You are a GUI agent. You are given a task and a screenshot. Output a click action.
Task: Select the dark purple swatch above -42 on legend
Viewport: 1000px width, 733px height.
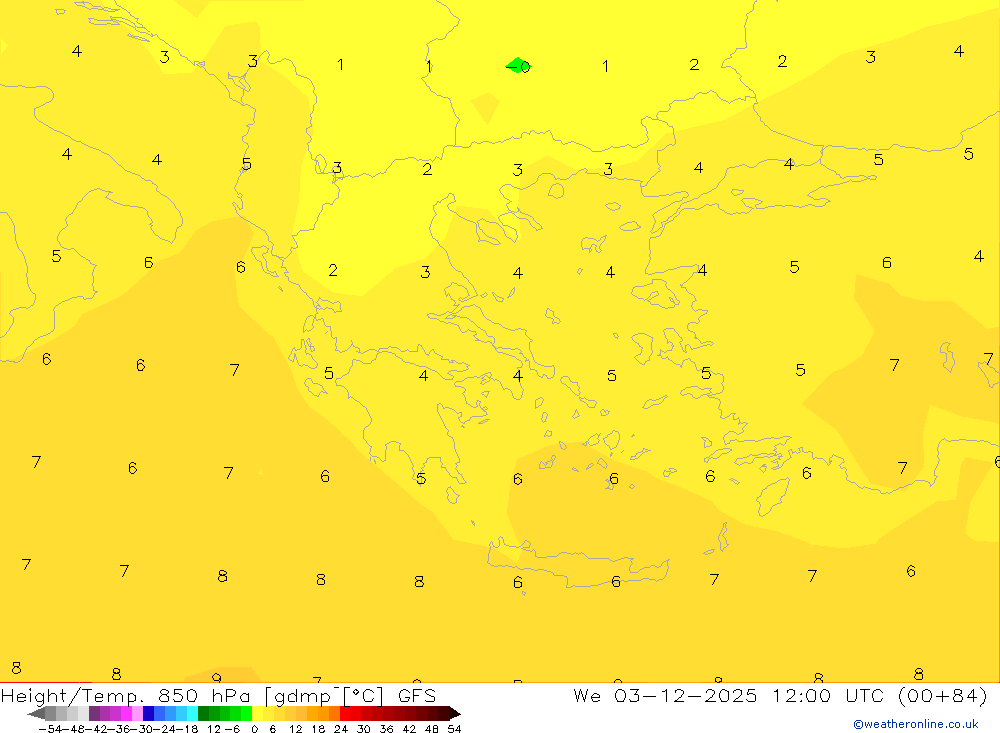[x=94, y=713]
